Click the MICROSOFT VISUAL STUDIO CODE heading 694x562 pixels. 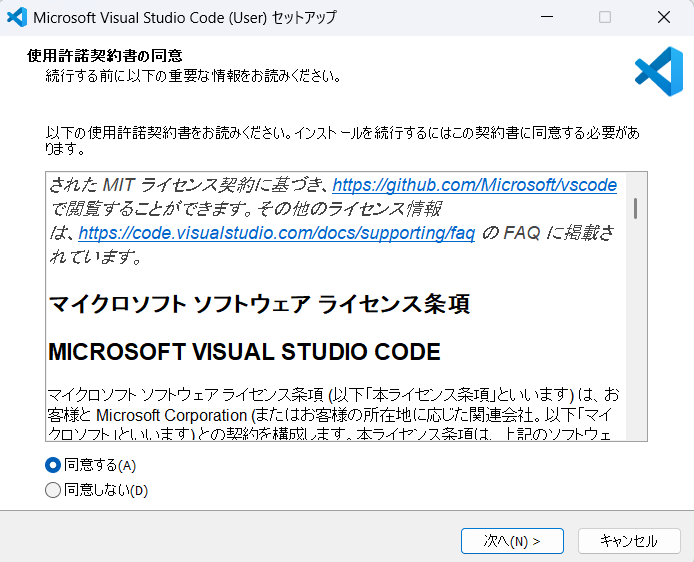coord(244,352)
